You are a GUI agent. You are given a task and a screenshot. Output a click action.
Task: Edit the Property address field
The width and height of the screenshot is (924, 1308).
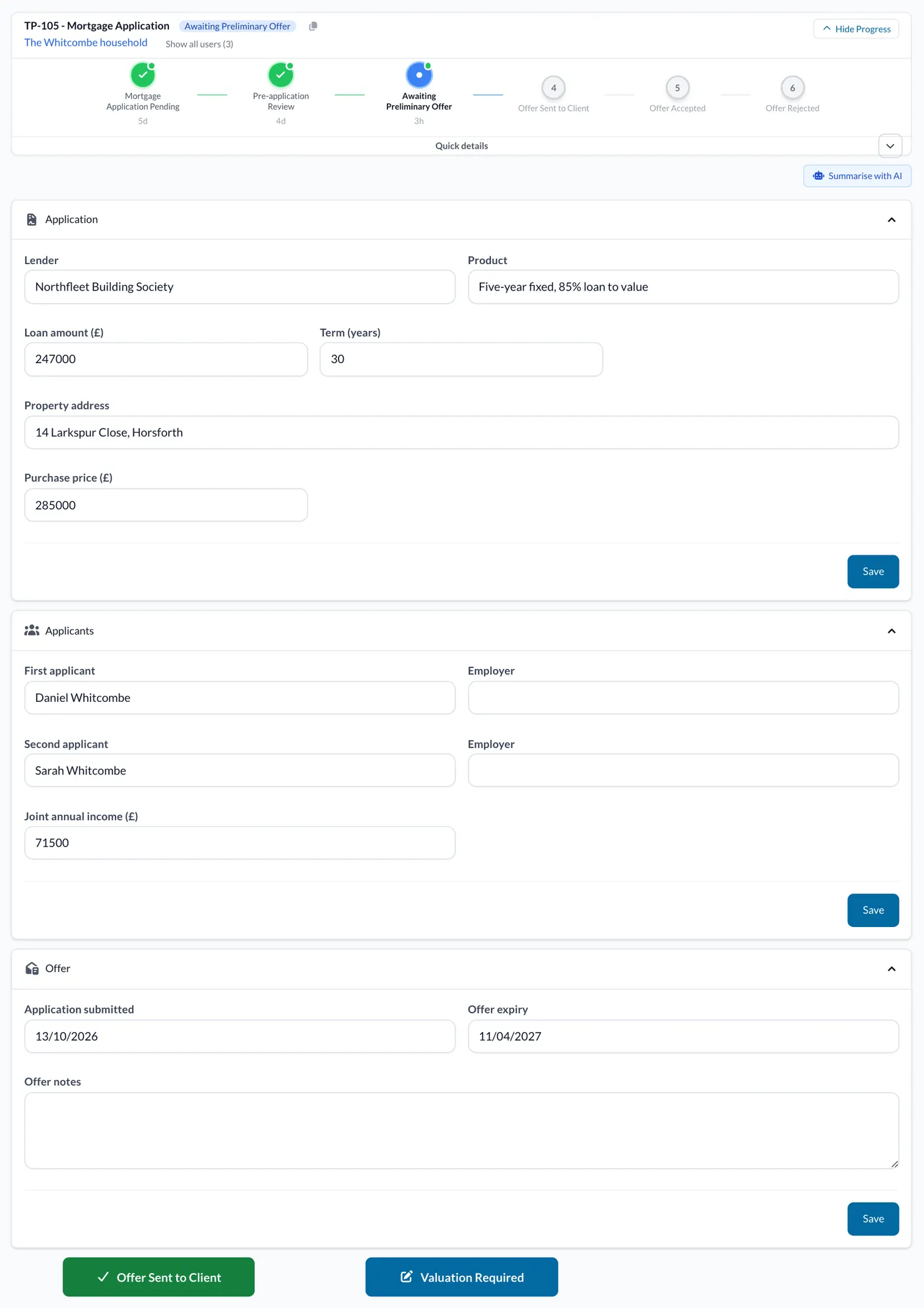click(x=461, y=432)
